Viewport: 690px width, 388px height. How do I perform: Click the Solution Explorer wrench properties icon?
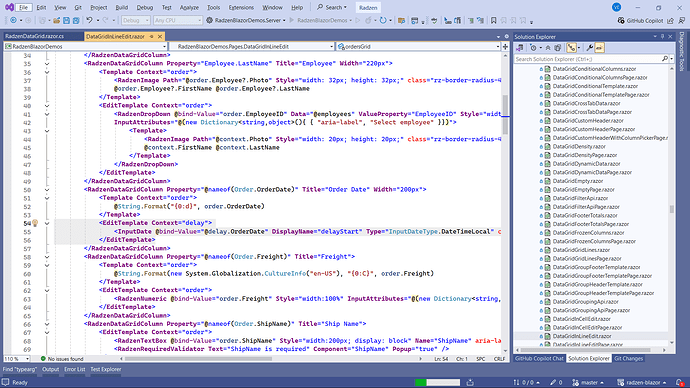[590, 48]
